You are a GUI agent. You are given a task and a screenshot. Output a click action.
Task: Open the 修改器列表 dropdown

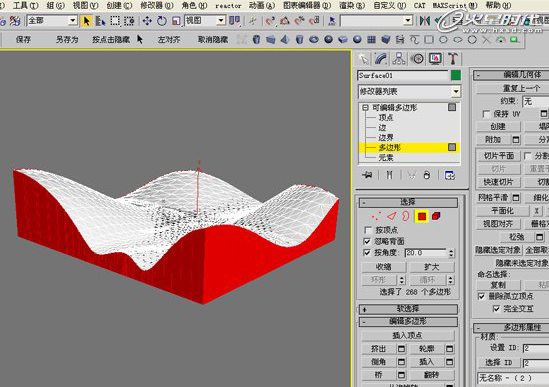pos(409,92)
